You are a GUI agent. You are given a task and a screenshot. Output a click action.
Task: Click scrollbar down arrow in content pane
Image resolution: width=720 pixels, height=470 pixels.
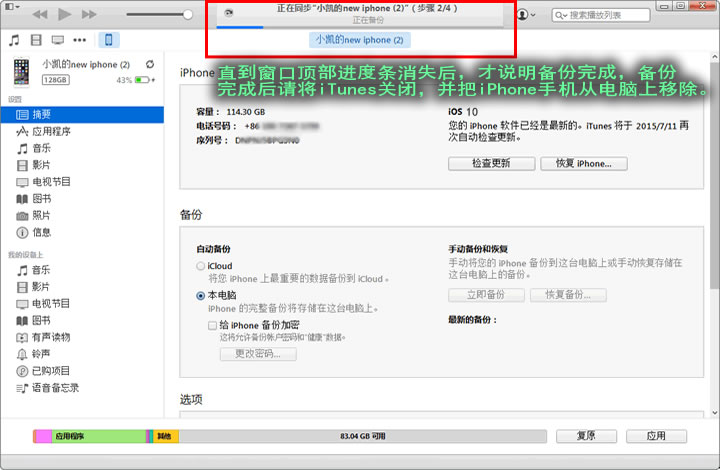714,413
